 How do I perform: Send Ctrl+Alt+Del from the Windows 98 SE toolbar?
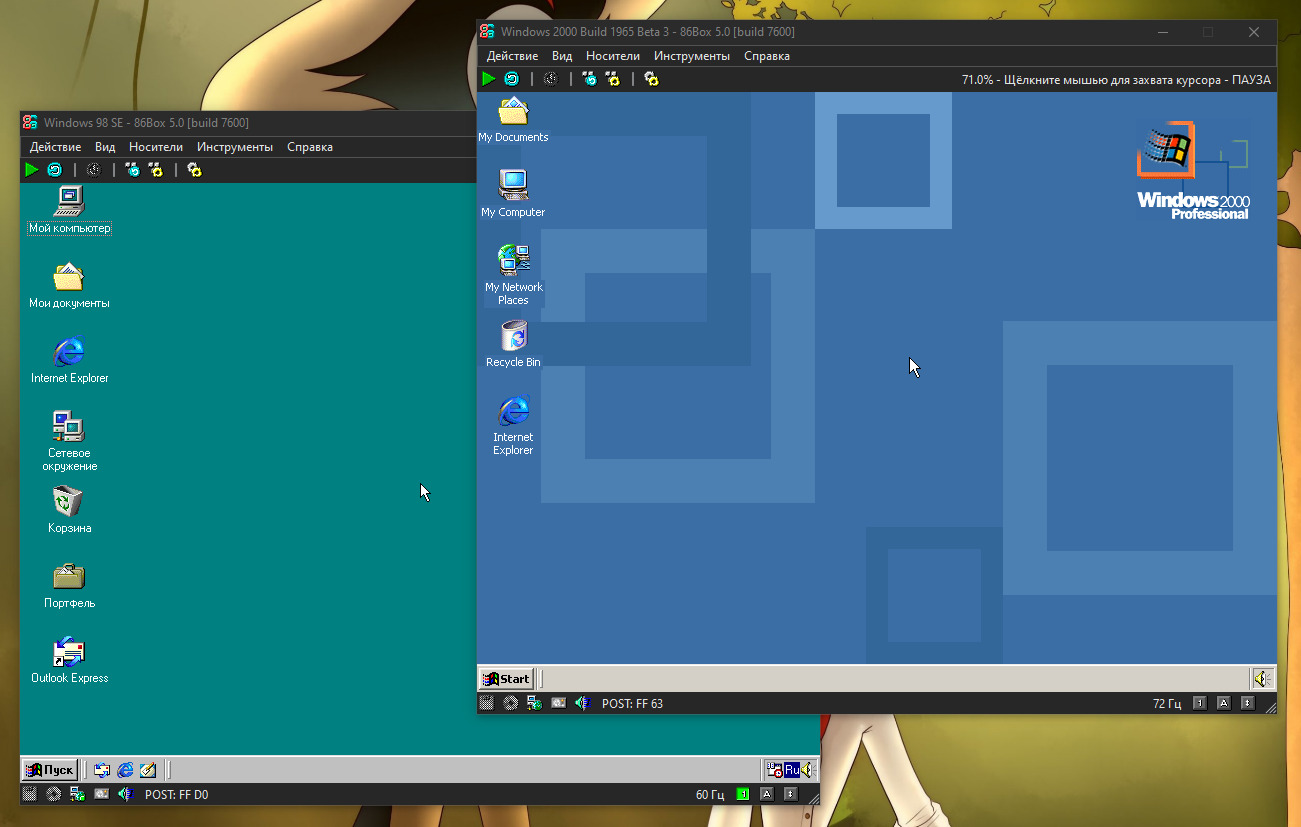point(132,170)
